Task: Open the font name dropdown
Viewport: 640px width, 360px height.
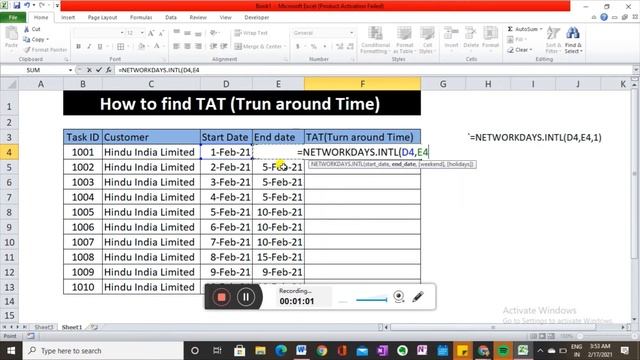Action: click(x=122, y=33)
